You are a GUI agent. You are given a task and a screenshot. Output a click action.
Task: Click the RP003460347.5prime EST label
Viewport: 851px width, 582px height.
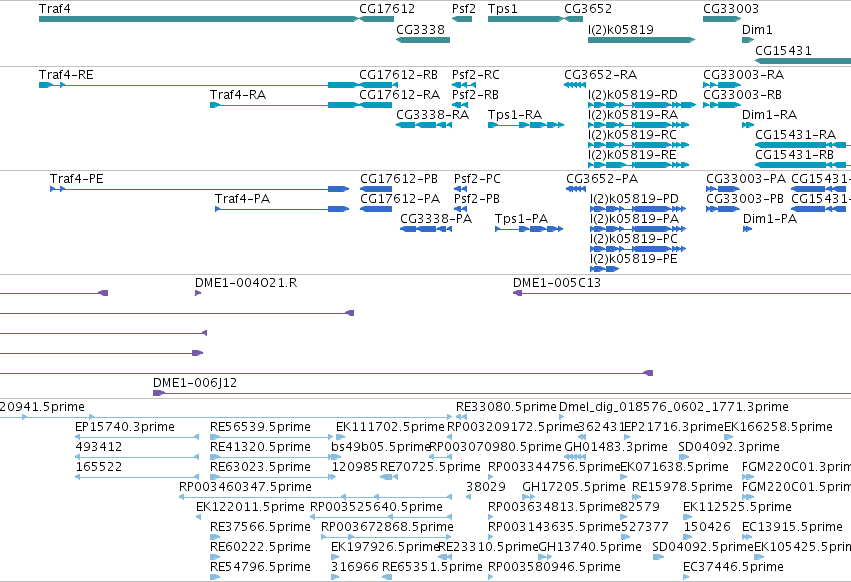coord(245,486)
